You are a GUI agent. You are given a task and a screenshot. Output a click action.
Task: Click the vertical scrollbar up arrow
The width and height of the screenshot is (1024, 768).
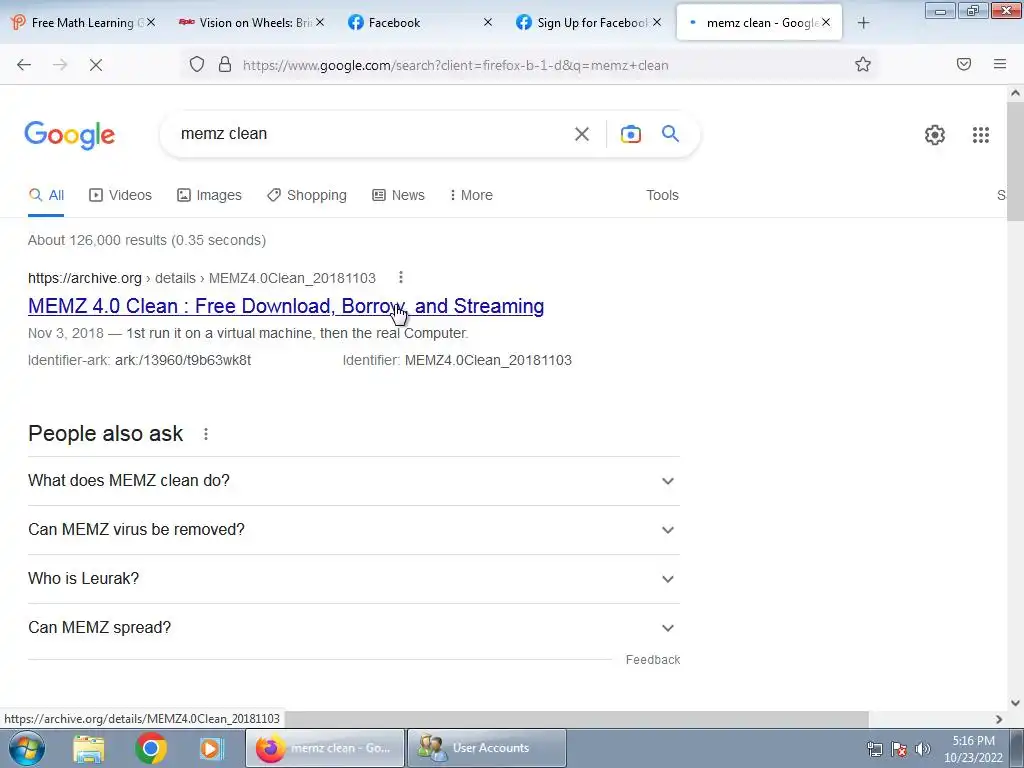[1016, 93]
